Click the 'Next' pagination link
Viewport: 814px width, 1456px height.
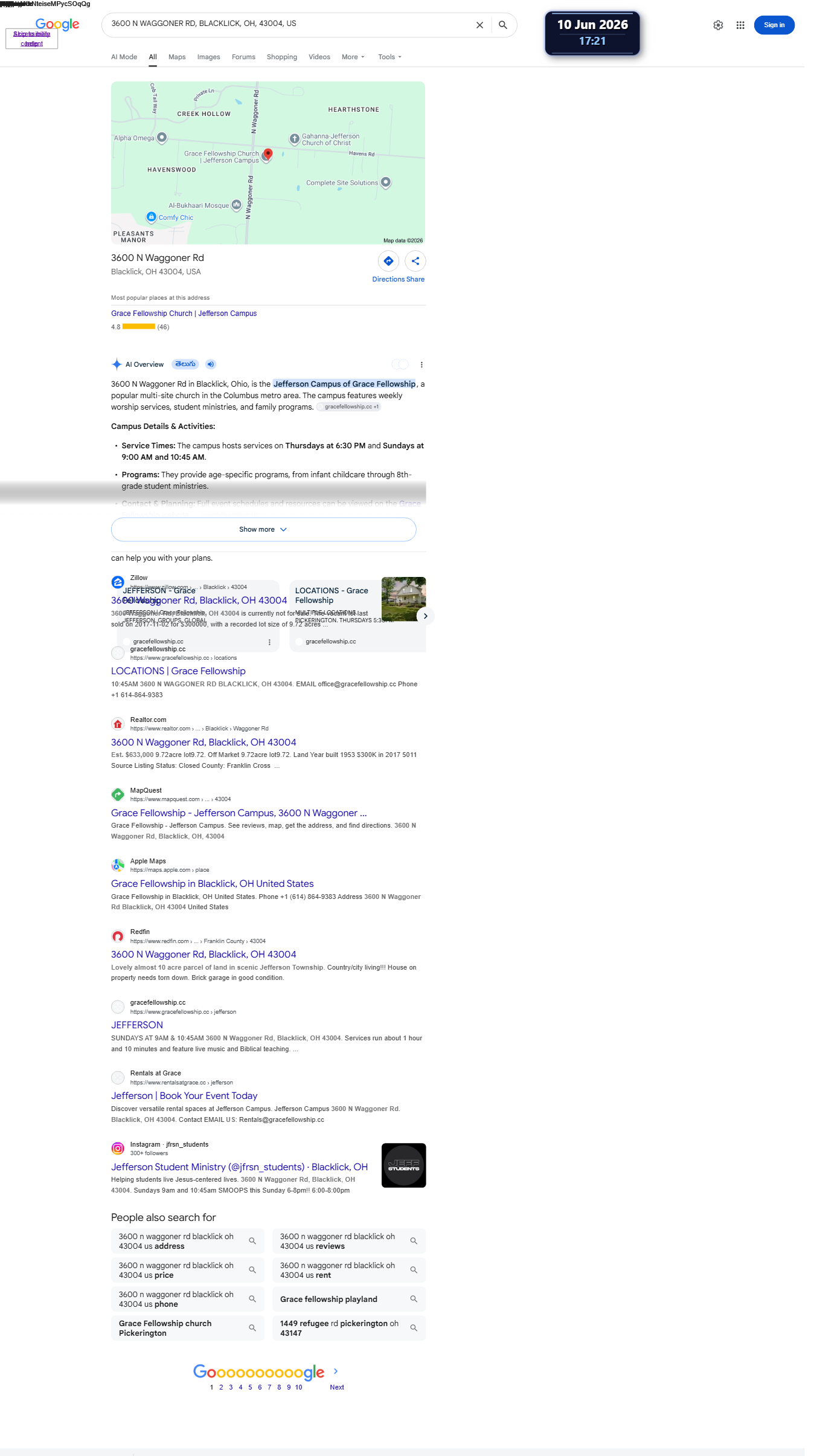(x=337, y=1387)
